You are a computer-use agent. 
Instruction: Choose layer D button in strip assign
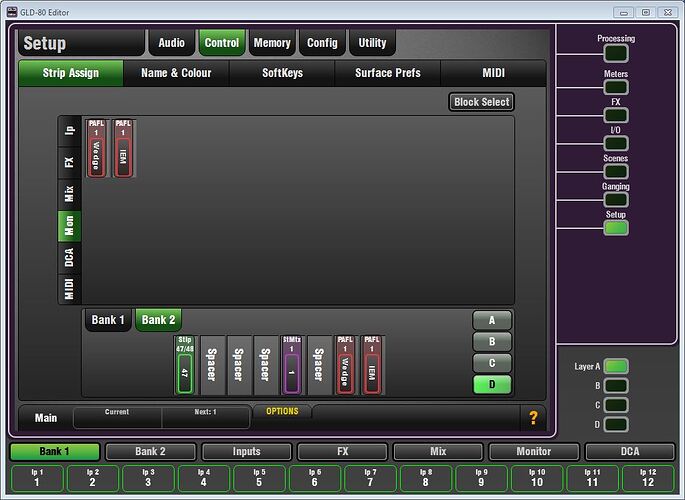coord(492,384)
